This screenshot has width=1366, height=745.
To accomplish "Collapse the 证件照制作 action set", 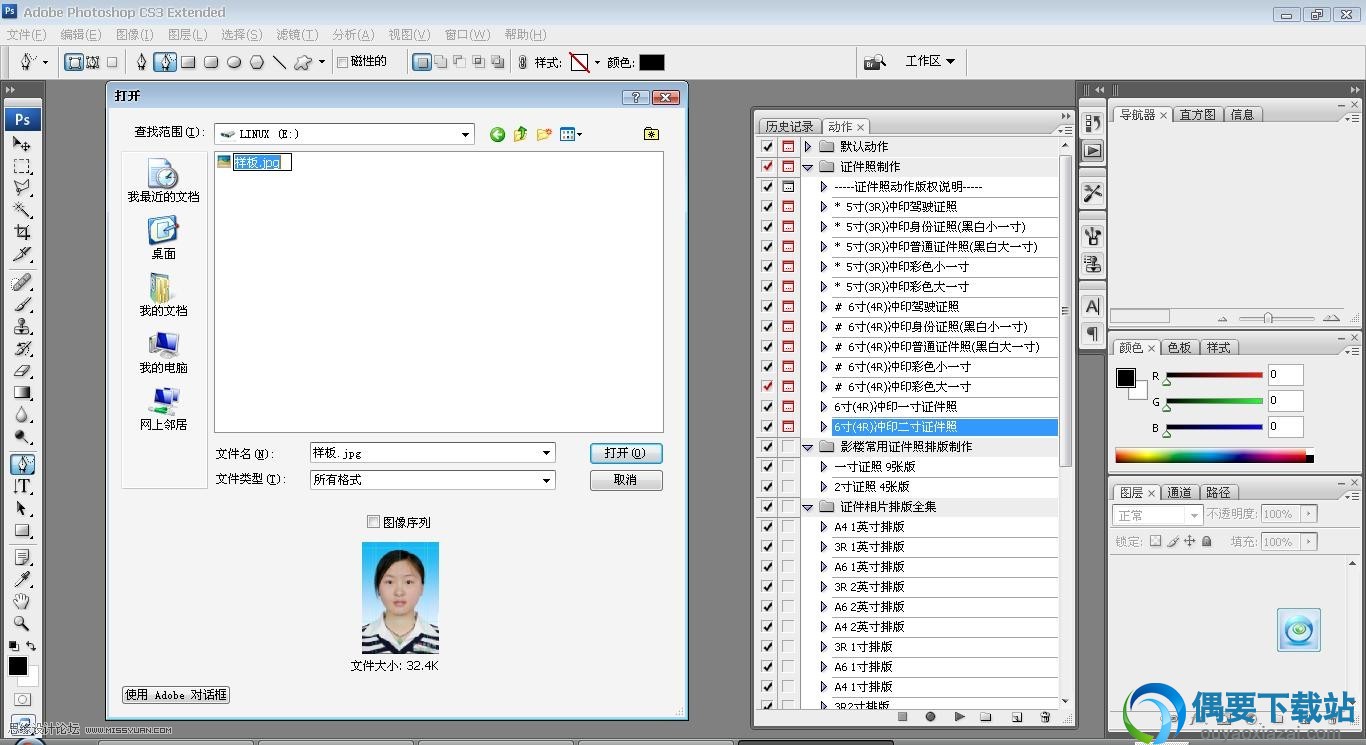I will point(808,167).
